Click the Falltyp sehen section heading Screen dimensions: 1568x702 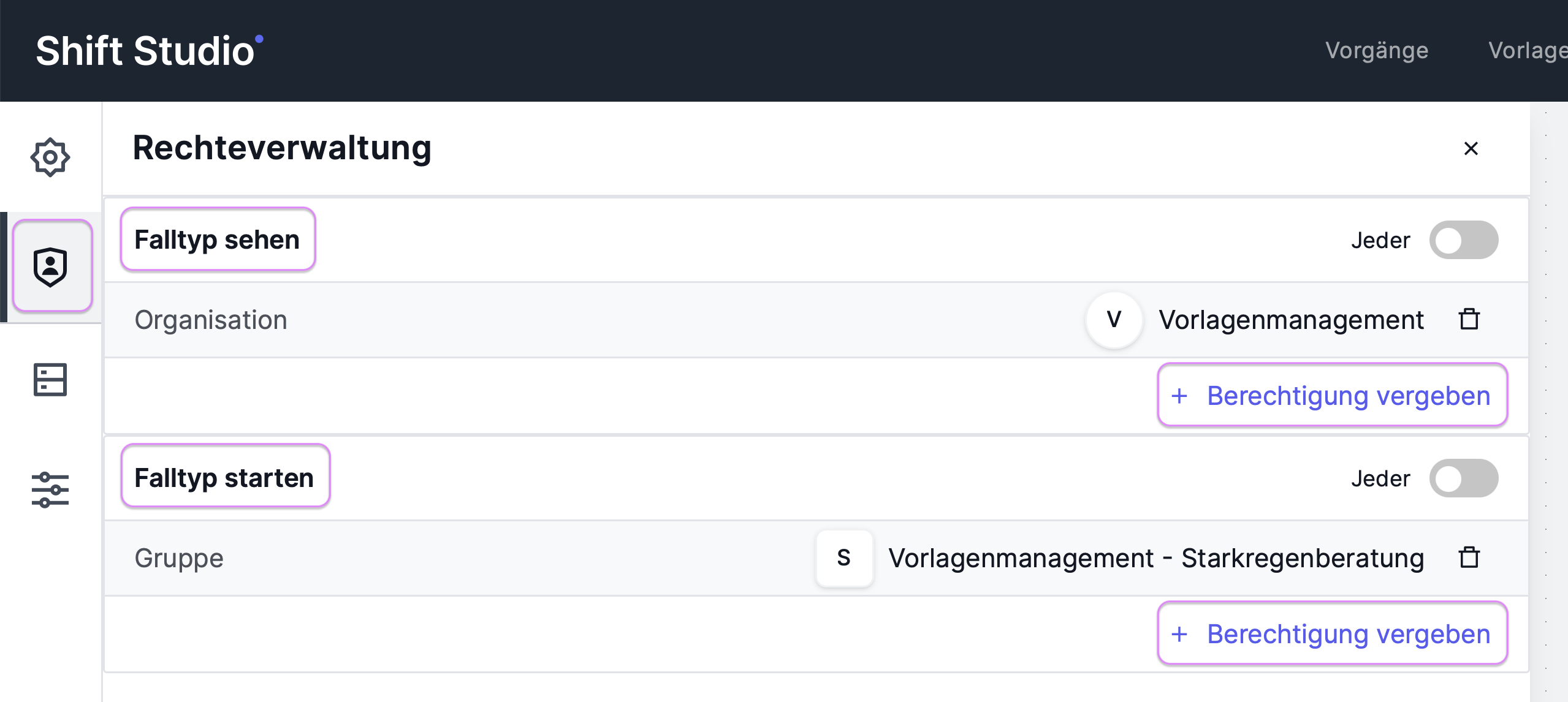(x=218, y=240)
